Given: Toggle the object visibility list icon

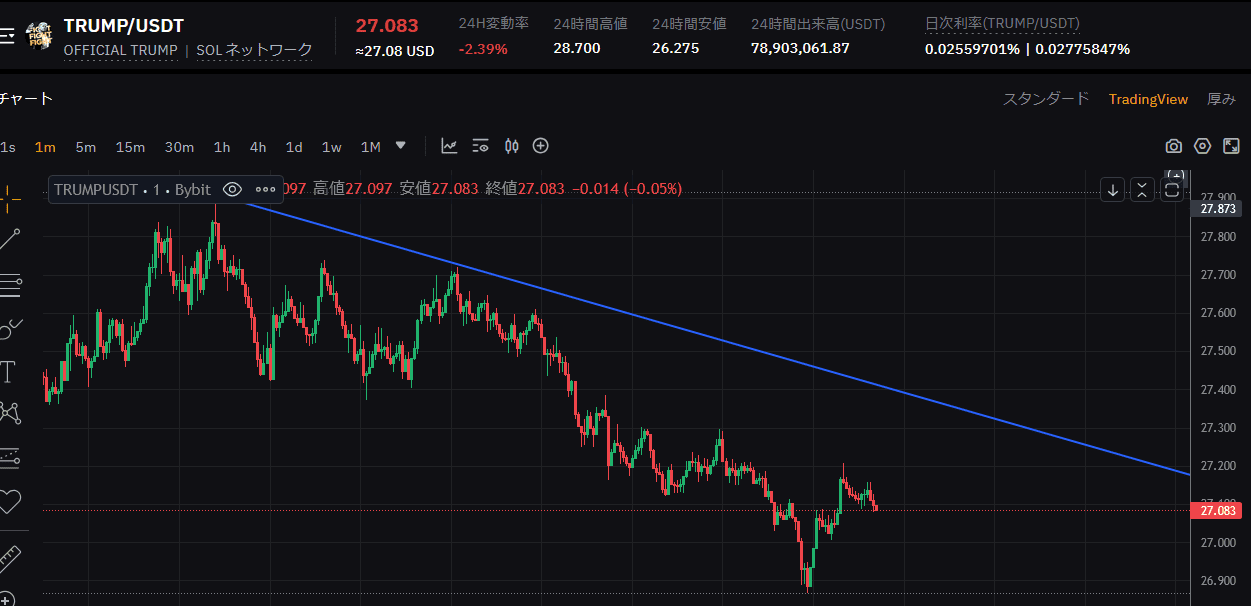Looking at the screenshot, I should (480, 146).
